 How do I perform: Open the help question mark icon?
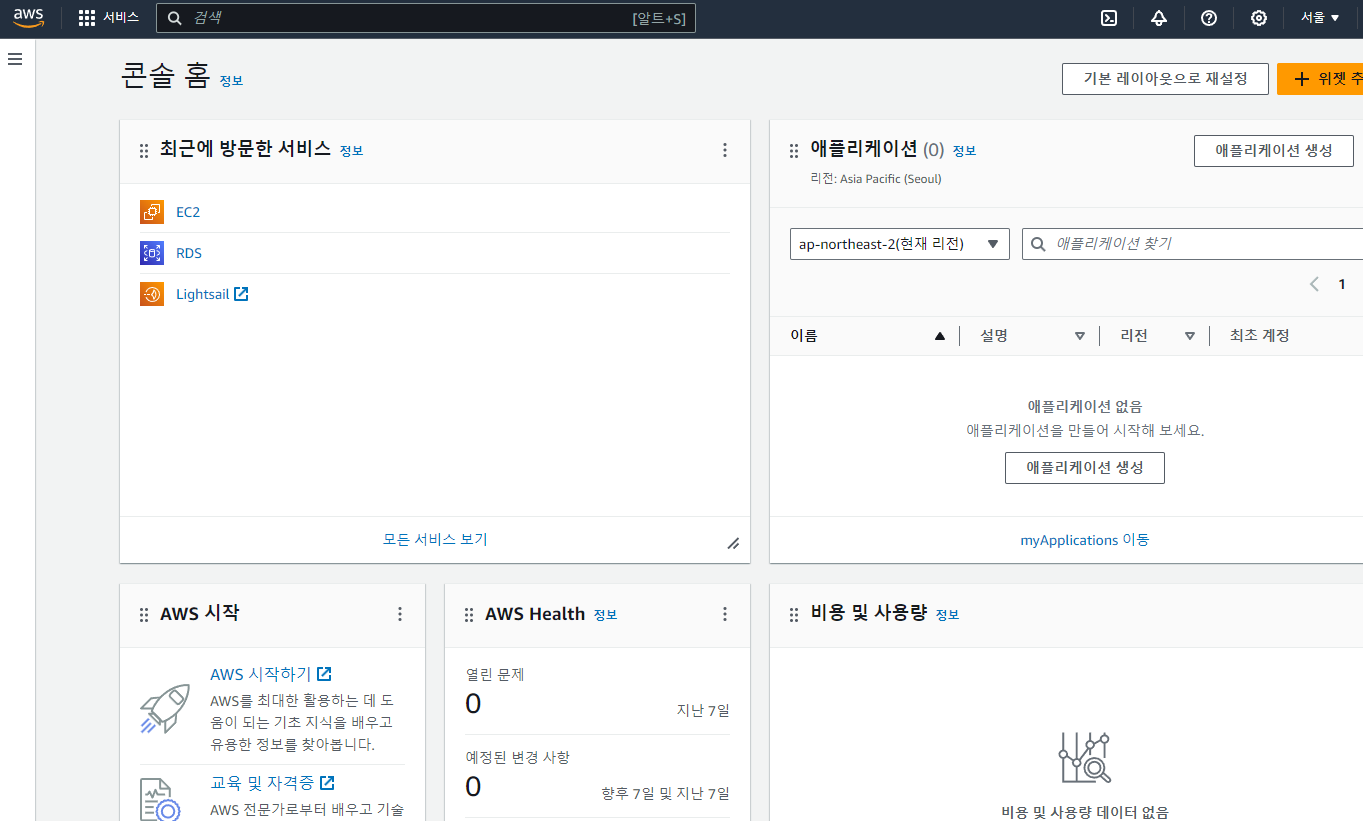tap(1209, 18)
